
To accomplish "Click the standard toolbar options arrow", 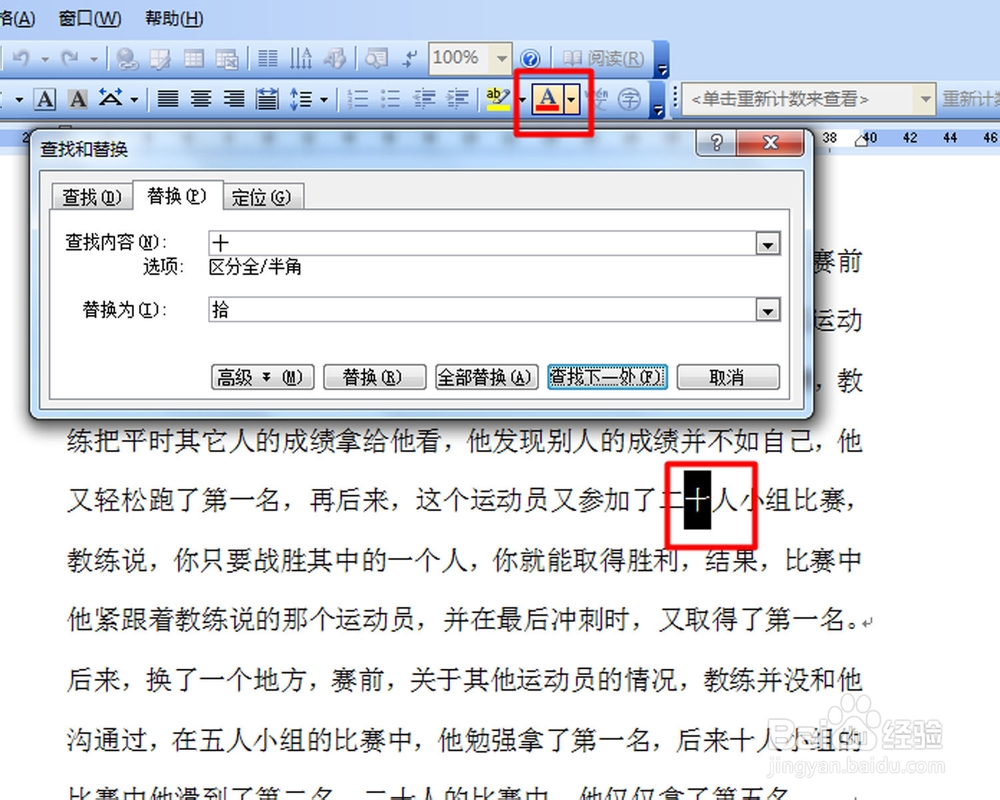I will (661, 60).
